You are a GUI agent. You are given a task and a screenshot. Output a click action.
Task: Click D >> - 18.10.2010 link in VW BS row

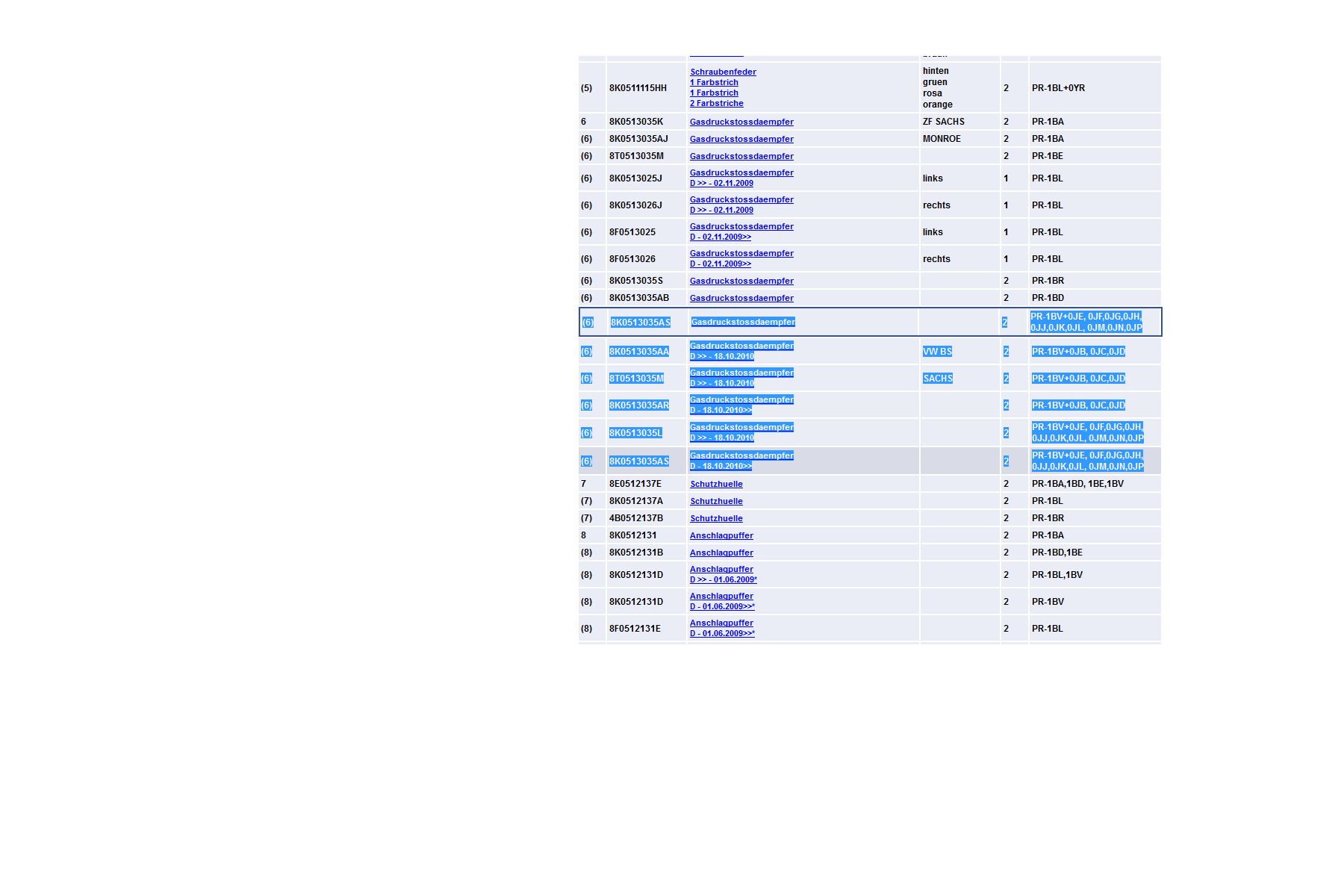[722, 356]
